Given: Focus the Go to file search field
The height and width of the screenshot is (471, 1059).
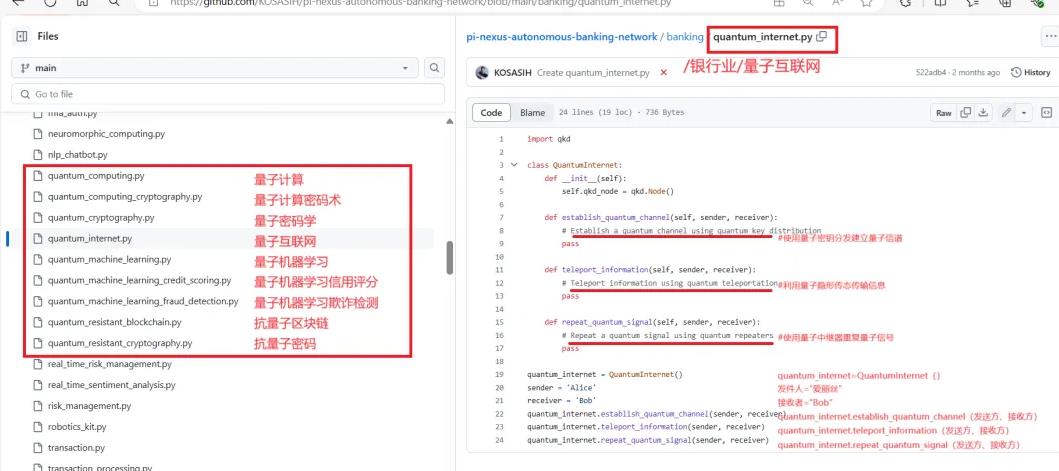Looking at the screenshot, I should click(228, 94).
